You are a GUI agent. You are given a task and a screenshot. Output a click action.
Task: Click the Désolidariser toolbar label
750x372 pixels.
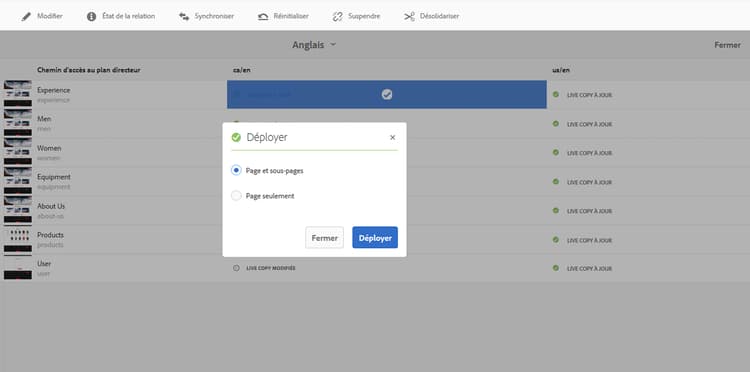click(x=440, y=16)
